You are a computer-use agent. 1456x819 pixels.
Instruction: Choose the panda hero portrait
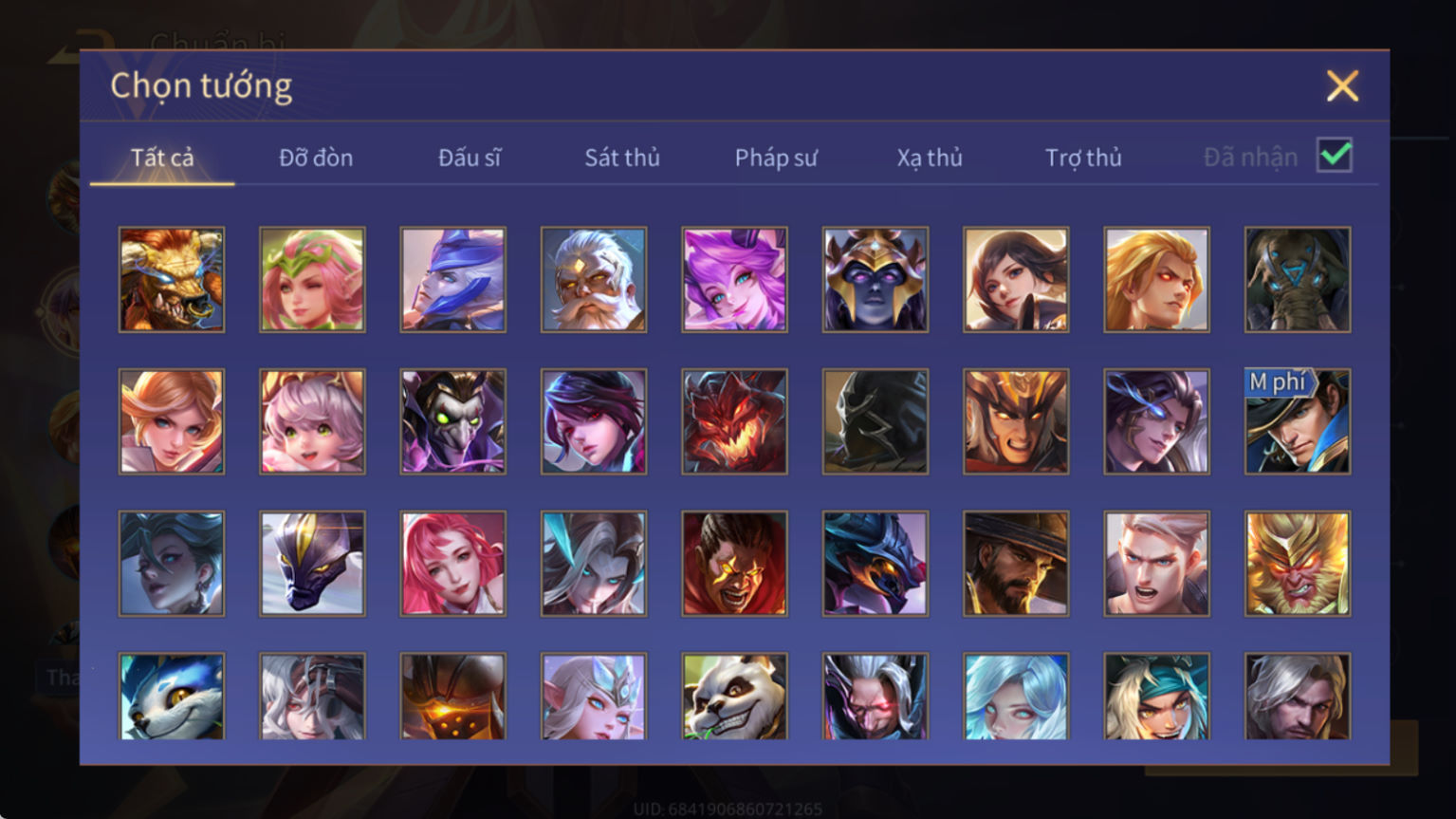click(x=734, y=696)
